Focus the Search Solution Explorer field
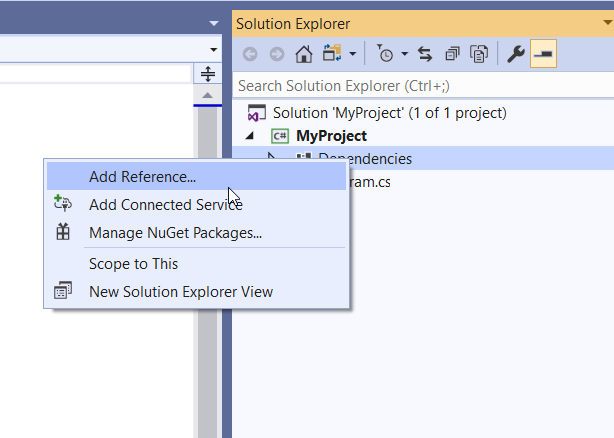614x438 pixels. pyautogui.click(x=420, y=86)
